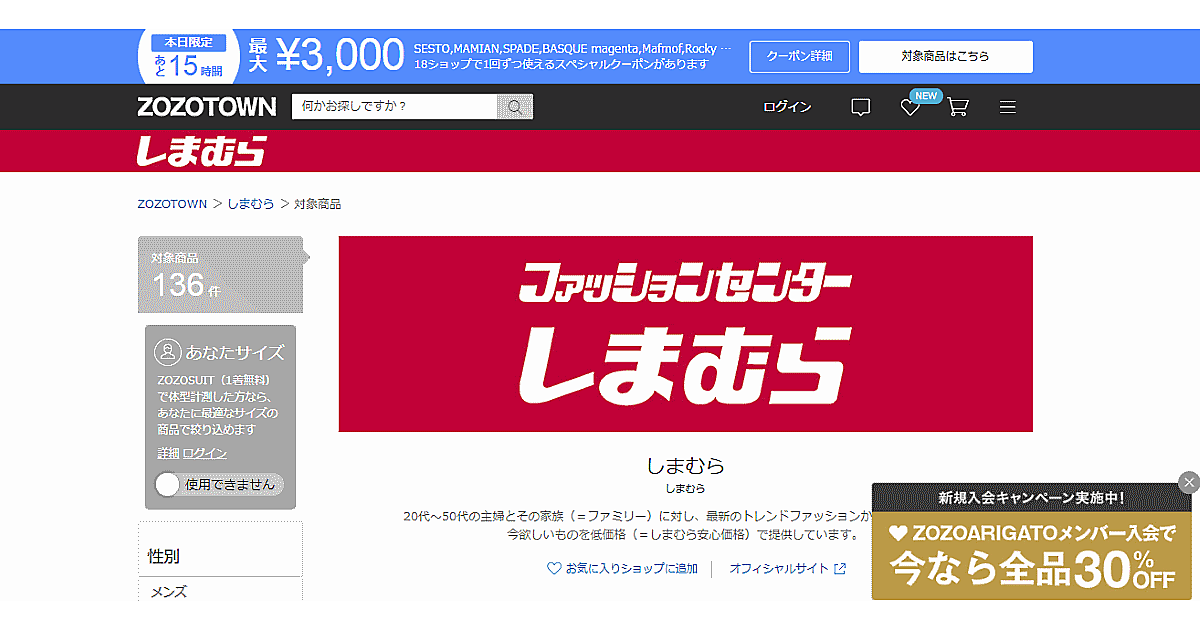Open favorites heart icon in header
This screenshot has width=1200, height=630.
tap(910, 107)
